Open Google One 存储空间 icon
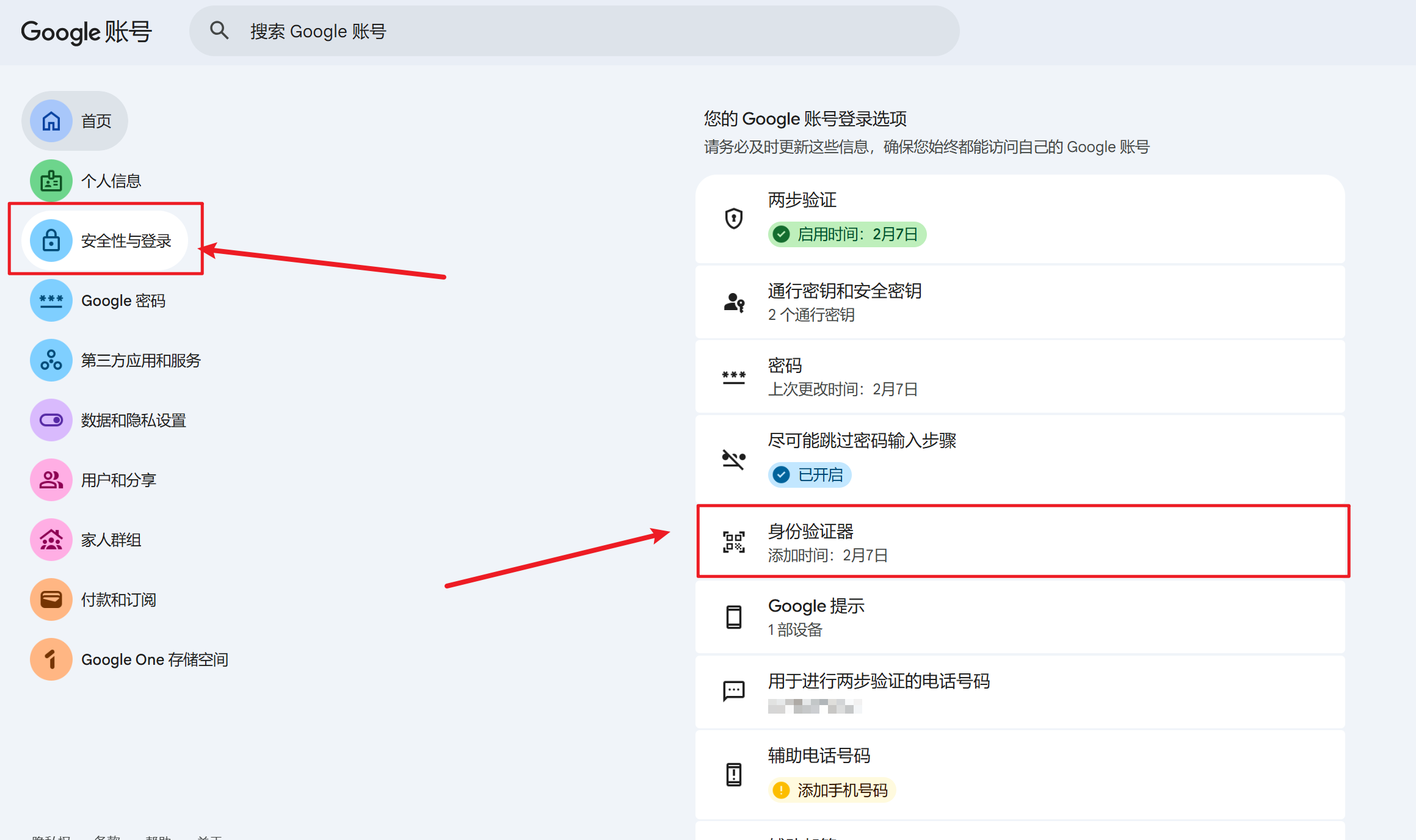 [51, 659]
